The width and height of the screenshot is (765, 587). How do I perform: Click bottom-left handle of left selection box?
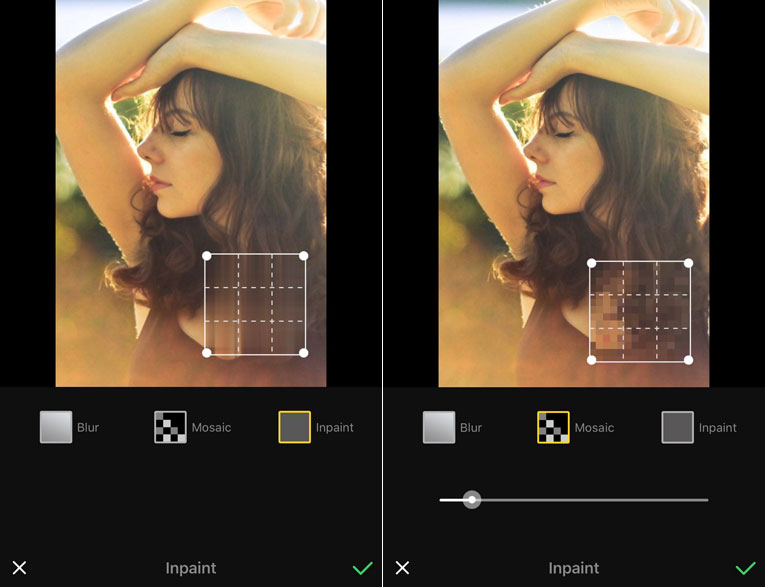pyautogui.click(x=206, y=353)
